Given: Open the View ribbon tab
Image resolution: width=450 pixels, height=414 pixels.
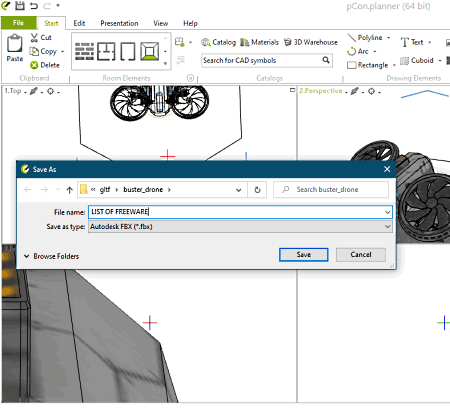Looking at the screenshot, I should [160, 23].
